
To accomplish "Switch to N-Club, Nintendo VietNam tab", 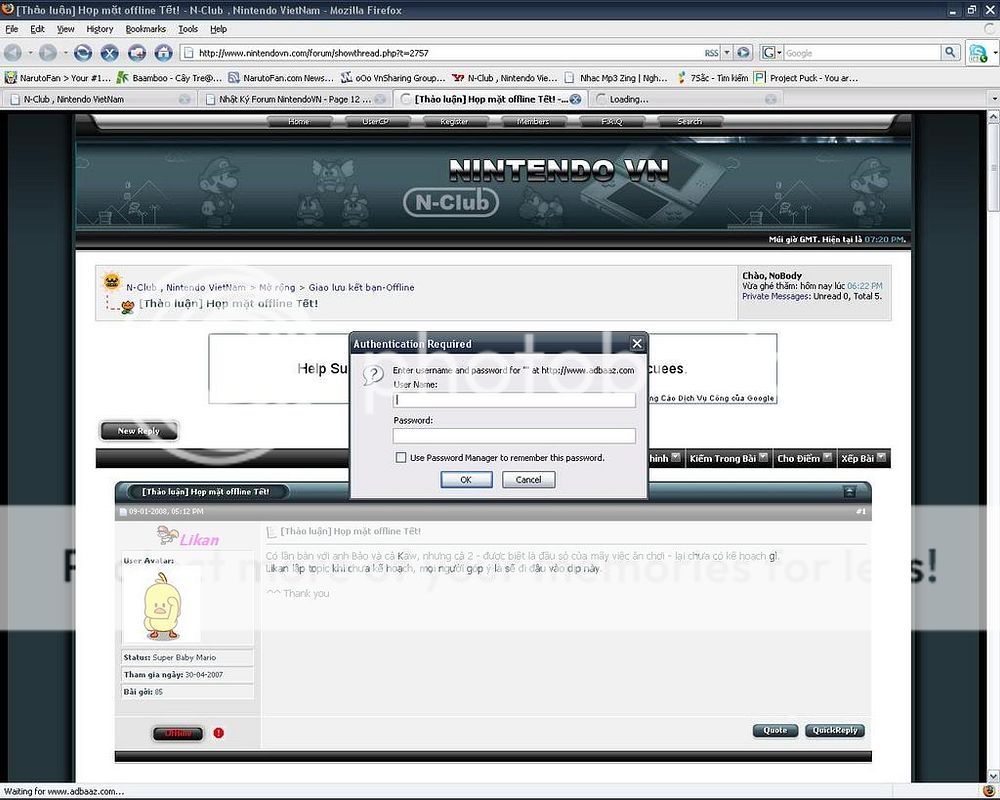I will [99, 99].
